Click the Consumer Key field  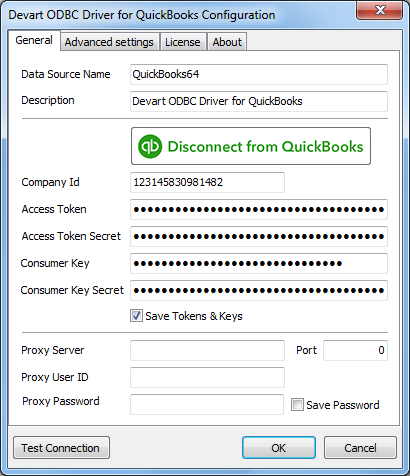click(x=259, y=263)
